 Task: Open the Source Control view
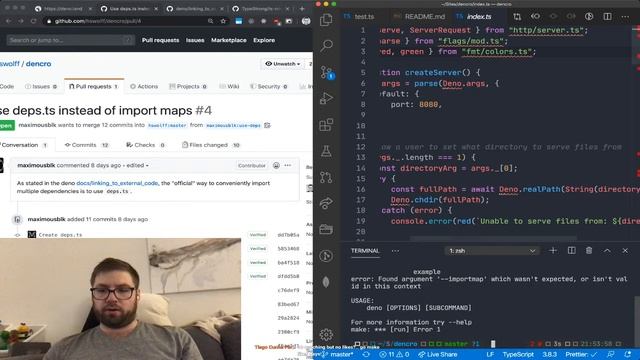coord(326,72)
